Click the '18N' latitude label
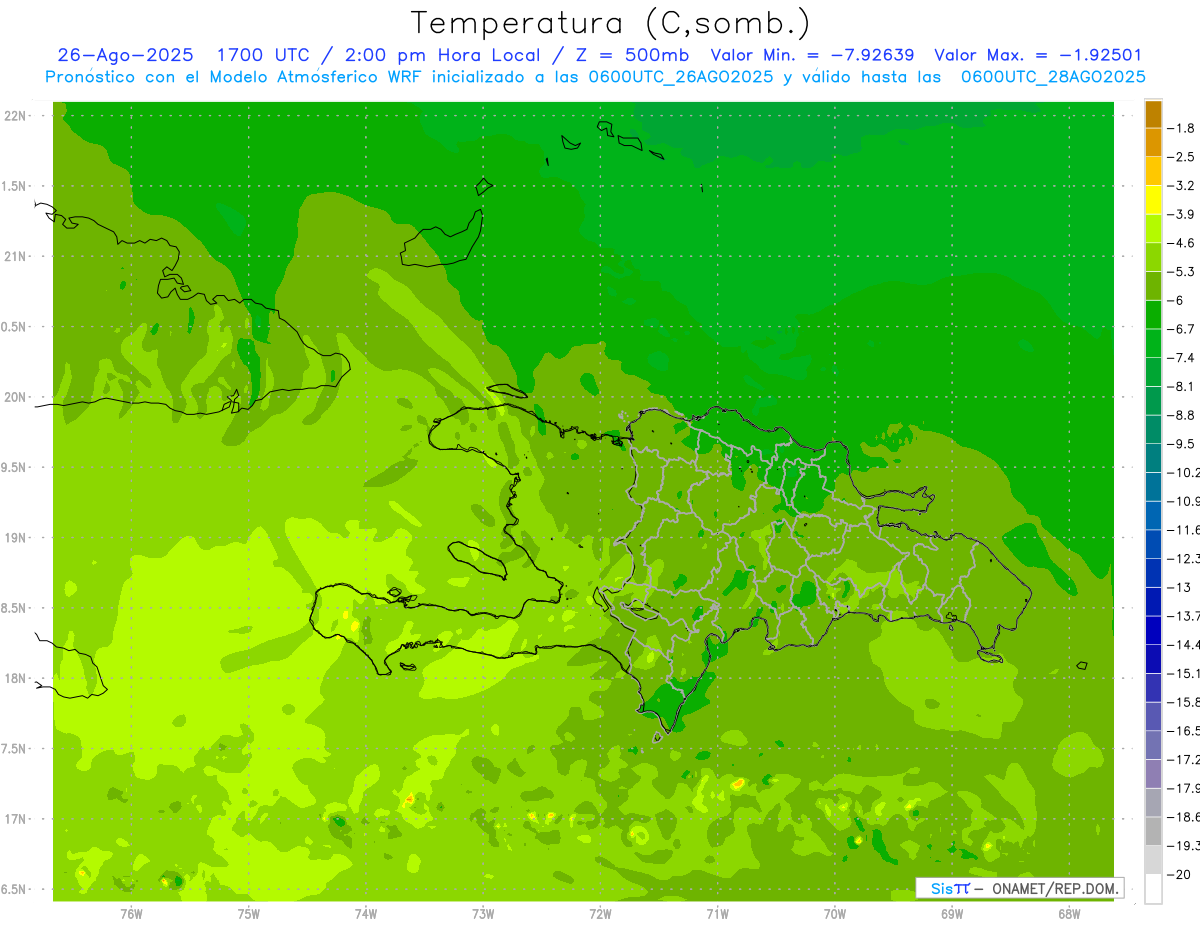 click(x=15, y=679)
